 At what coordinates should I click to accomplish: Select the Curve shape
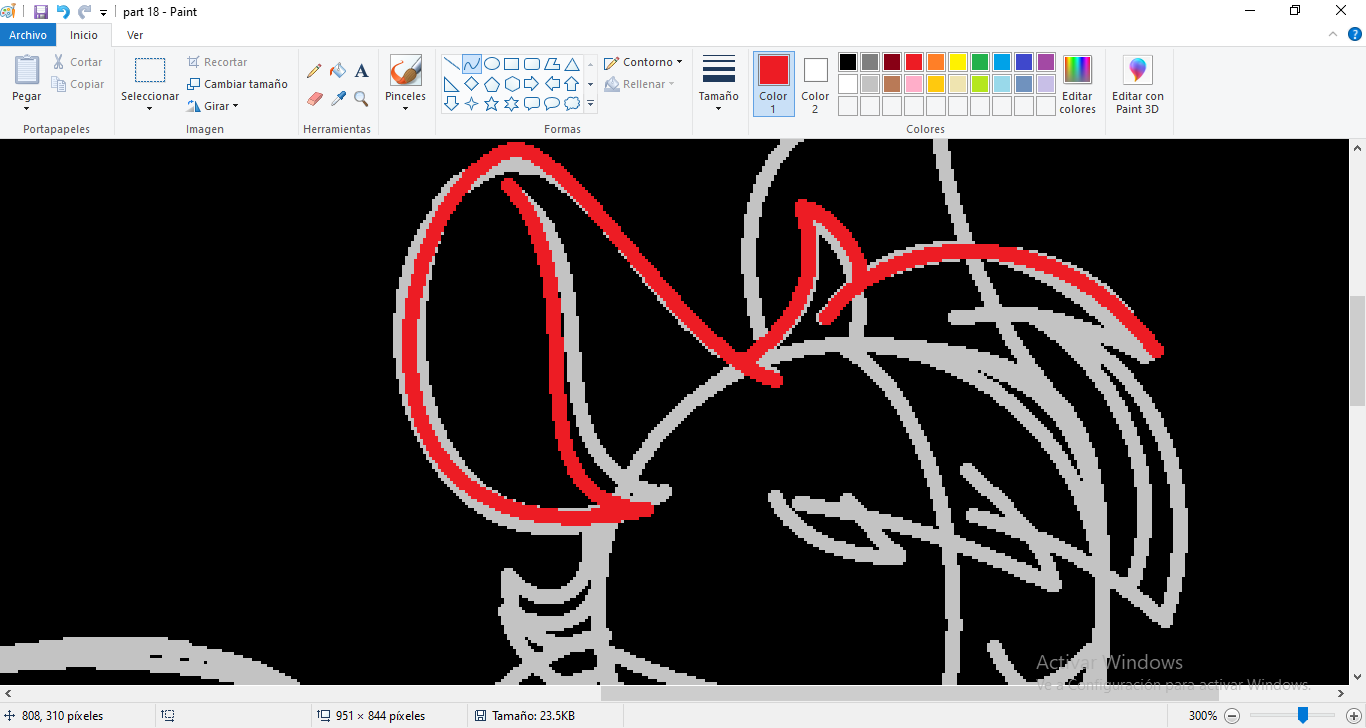click(x=472, y=64)
